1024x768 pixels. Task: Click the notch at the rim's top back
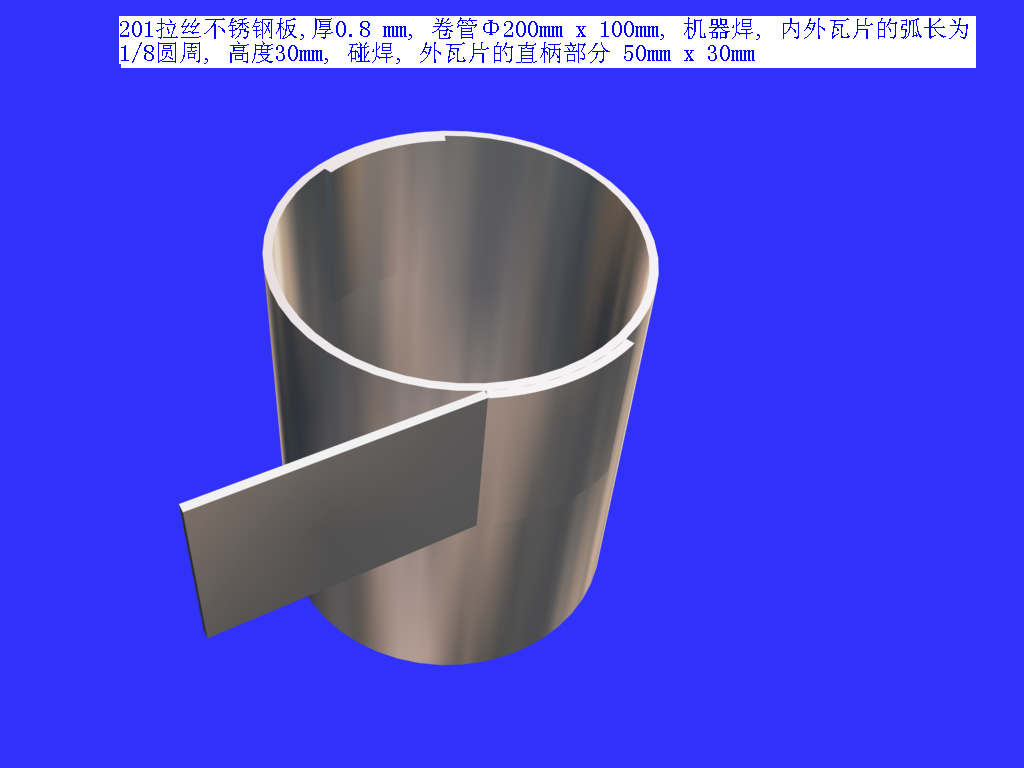tap(443, 138)
